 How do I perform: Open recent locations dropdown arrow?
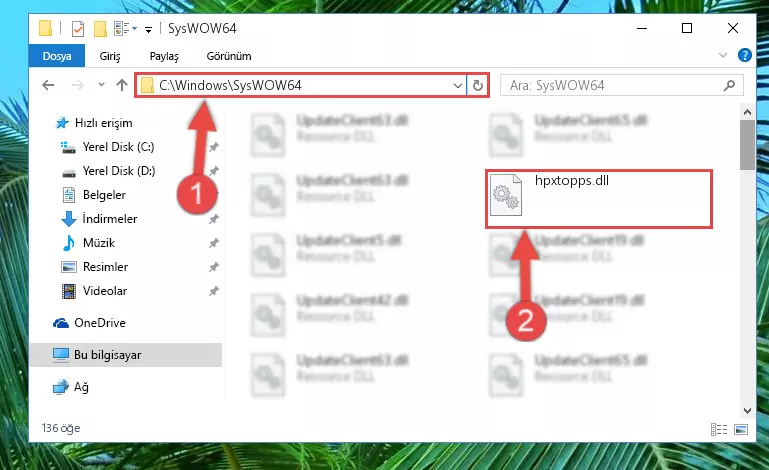[101, 85]
